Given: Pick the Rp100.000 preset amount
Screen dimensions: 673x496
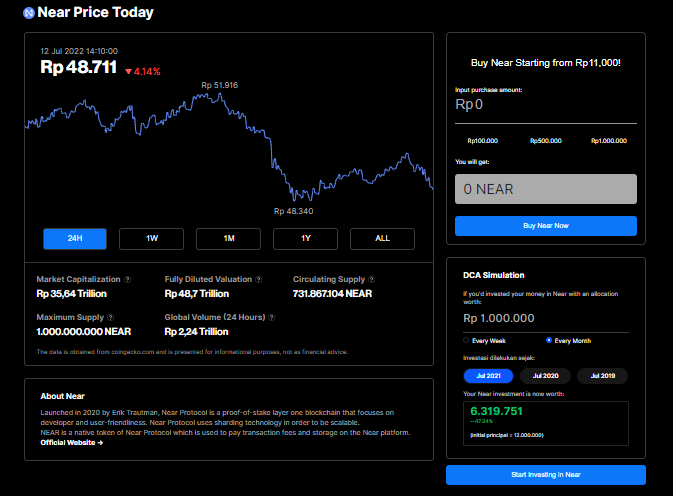Looking at the screenshot, I should pyautogui.click(x=483, y=141).
